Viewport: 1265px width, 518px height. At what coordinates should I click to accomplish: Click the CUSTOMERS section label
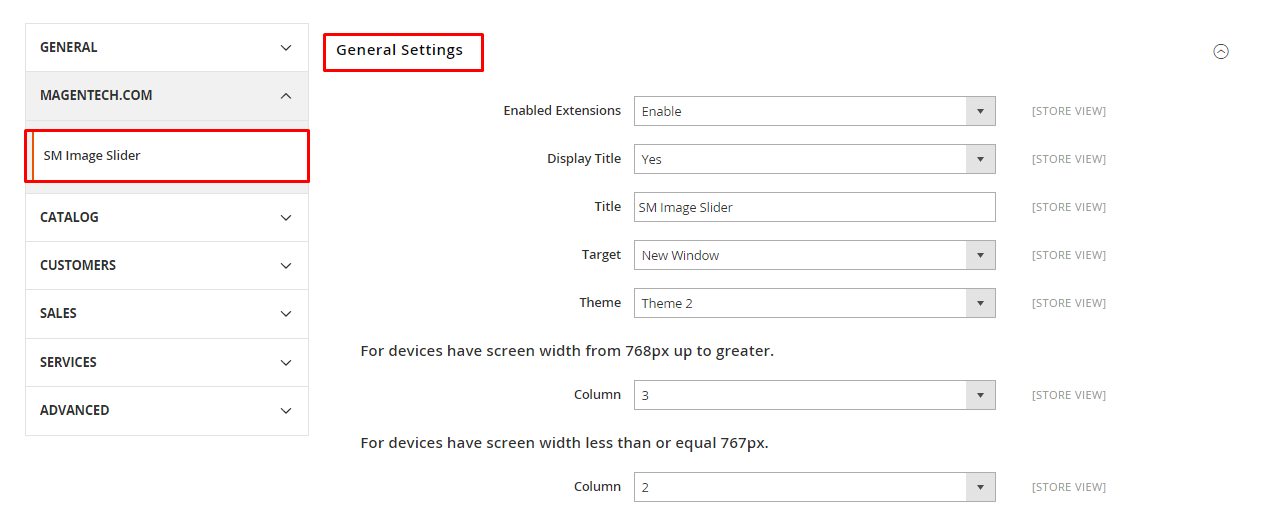tap(78, 265)
